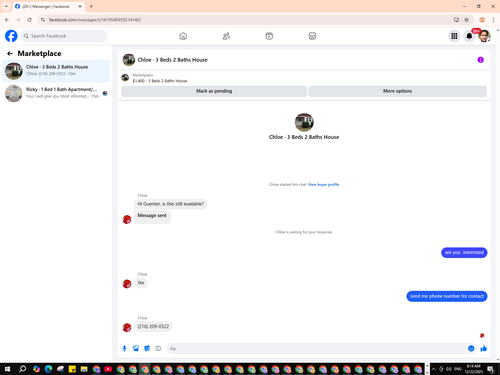Viewport: 500px width, 375px height.
Task: Click the 'Hi Guenter, is this still available?' message
Action: pyautogui.click(x=170, y=204)
